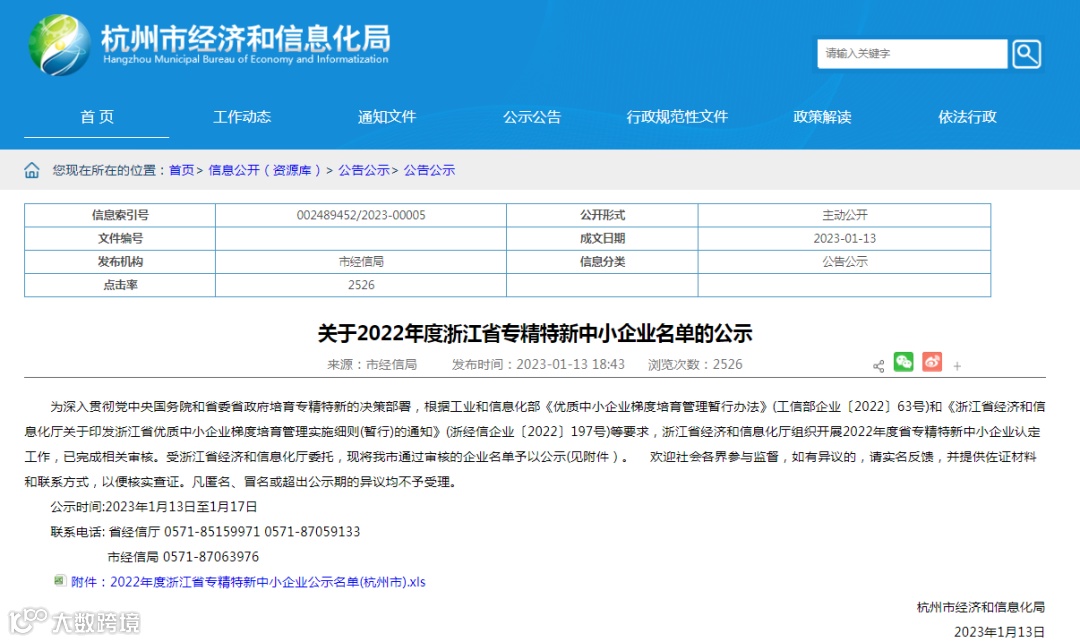This screenshot has height=642, width=1080.
Task: Open the 政策解读 navigation tab
Action: [822, 117]
